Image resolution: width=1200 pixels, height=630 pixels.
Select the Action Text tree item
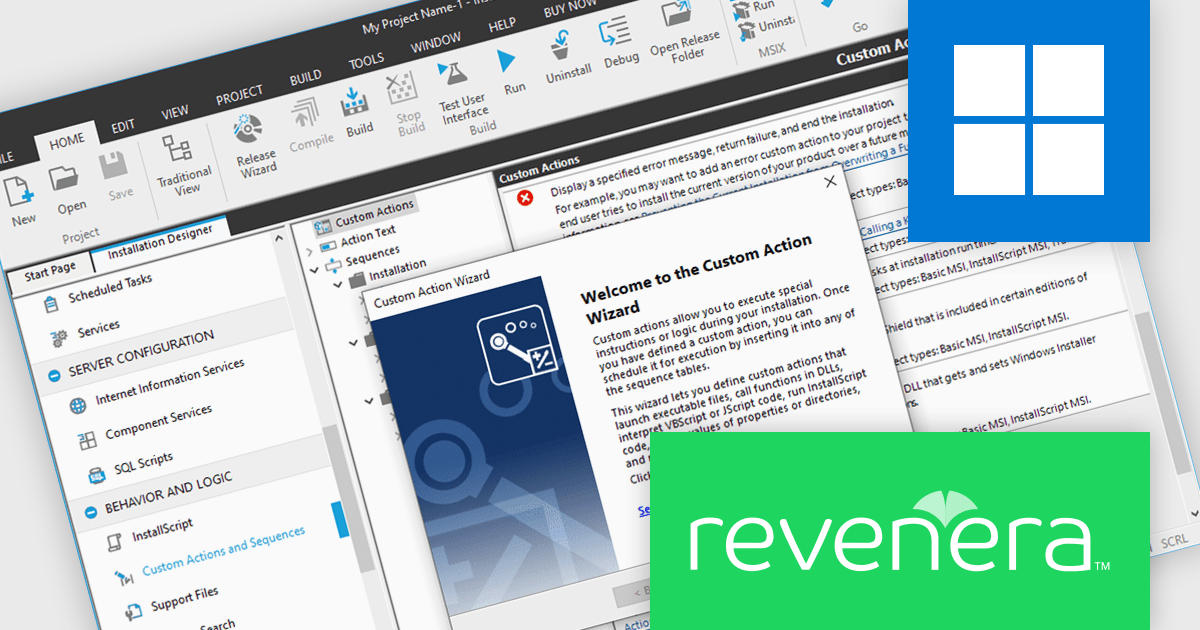[368, 235]
